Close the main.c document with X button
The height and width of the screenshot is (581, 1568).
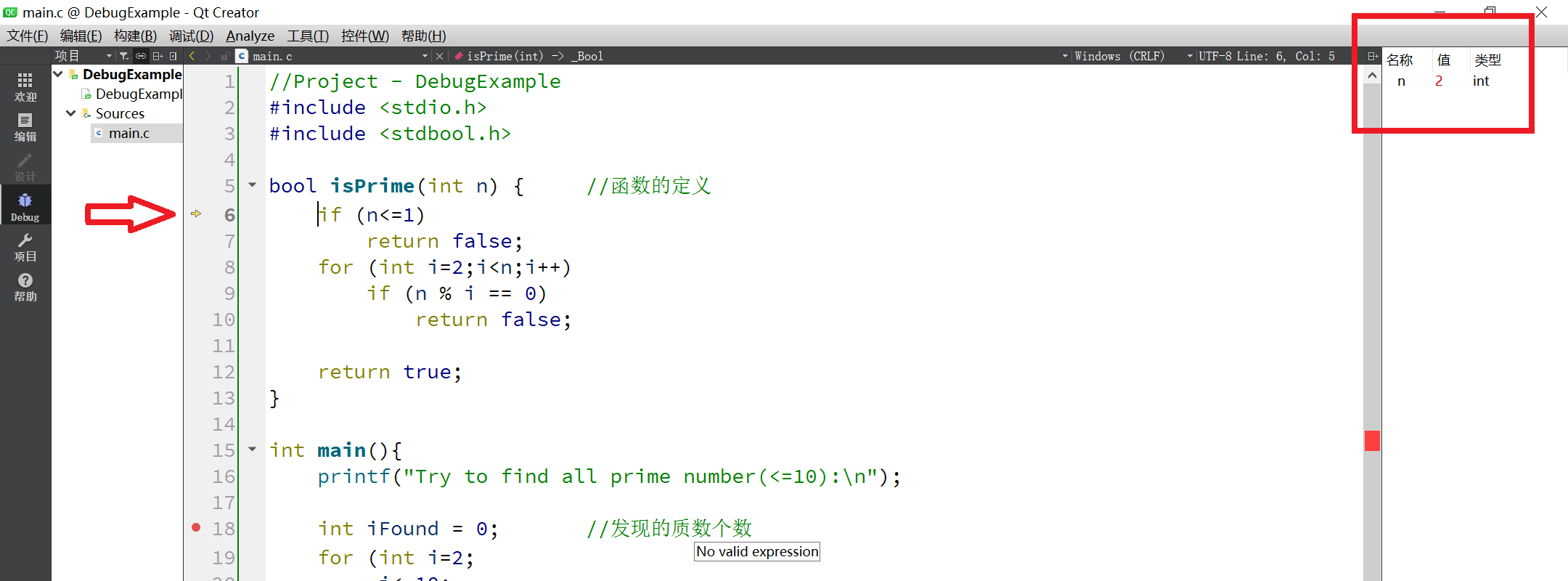439,56
